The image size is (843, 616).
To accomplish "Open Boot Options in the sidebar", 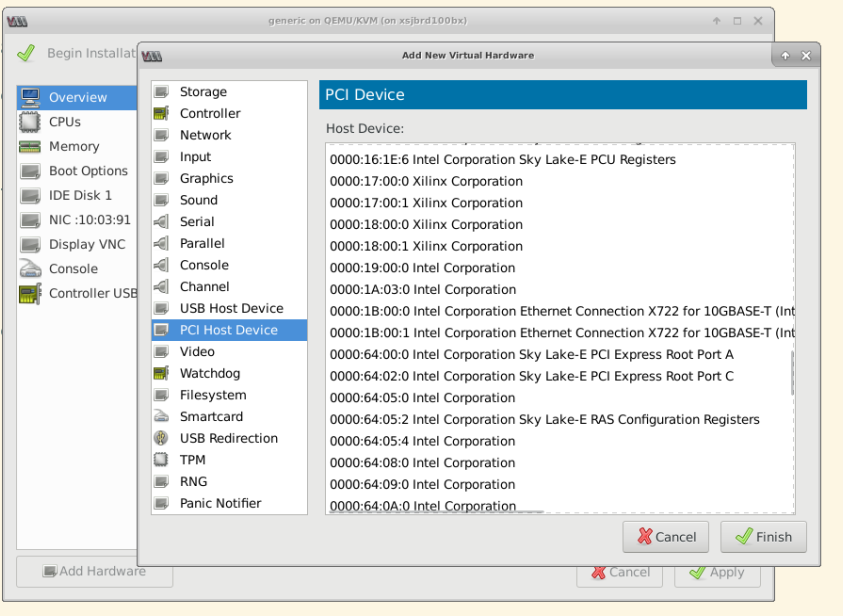I will [88, 171].
